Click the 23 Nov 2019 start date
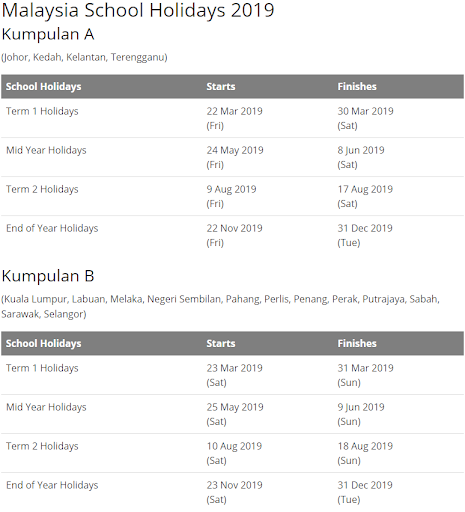This screenshot has height=512, width=465. point(235,485)
